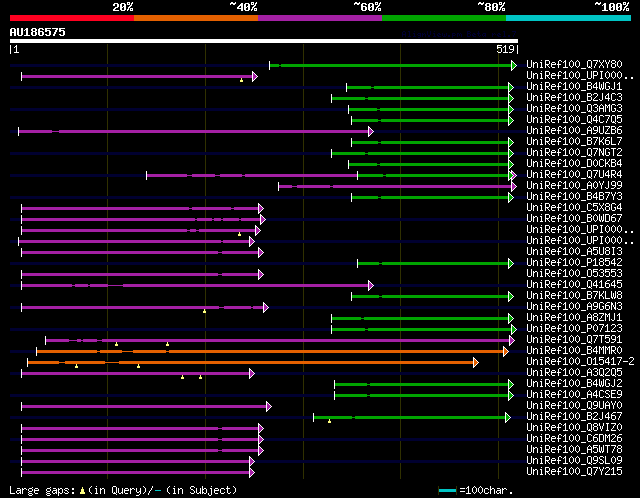The height and width of the screenshot is (498, 640).
Task: Open the UniRef100_P18542 hit
Action: click(x=574, y=263)
